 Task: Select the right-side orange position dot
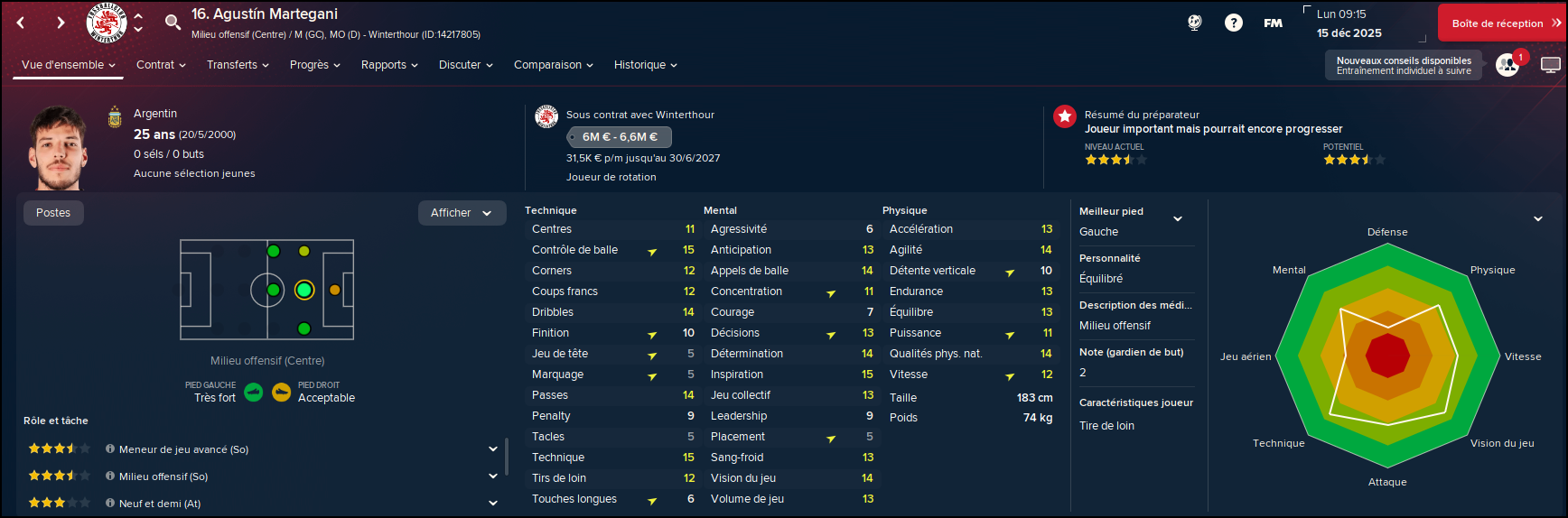pos(335,290)
